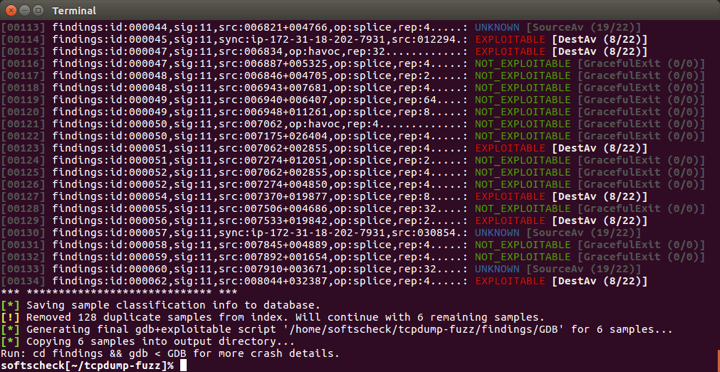
Task: Click NOT_EXPLOITABLE label on line 00116
Action: click(523, 63)
